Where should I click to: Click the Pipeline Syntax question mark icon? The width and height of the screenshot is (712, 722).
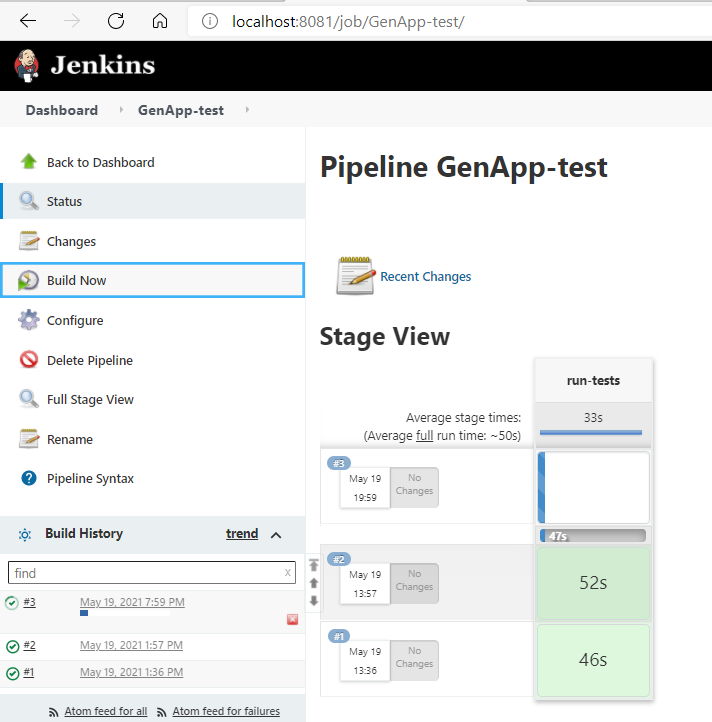[x=29, y=478]
